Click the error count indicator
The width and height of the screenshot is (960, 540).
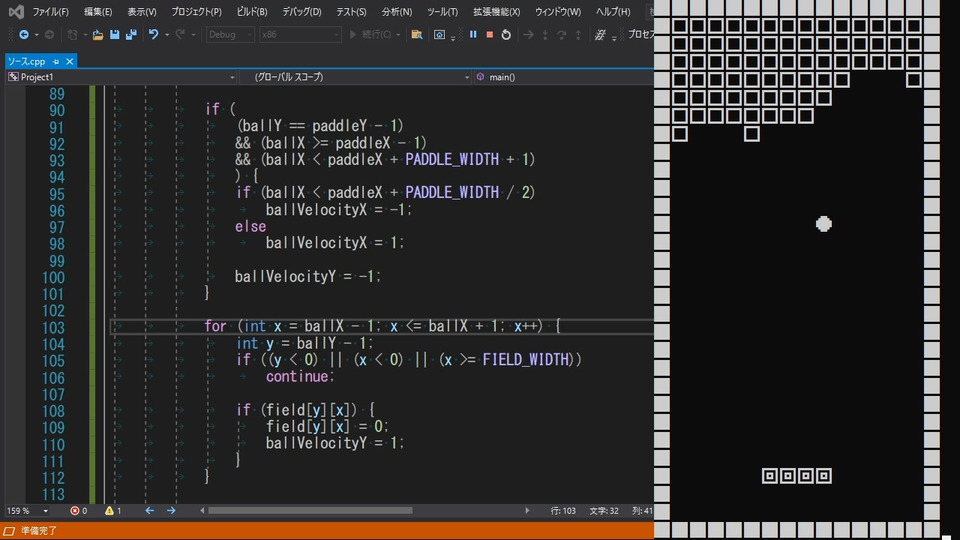tap(78, 510)
